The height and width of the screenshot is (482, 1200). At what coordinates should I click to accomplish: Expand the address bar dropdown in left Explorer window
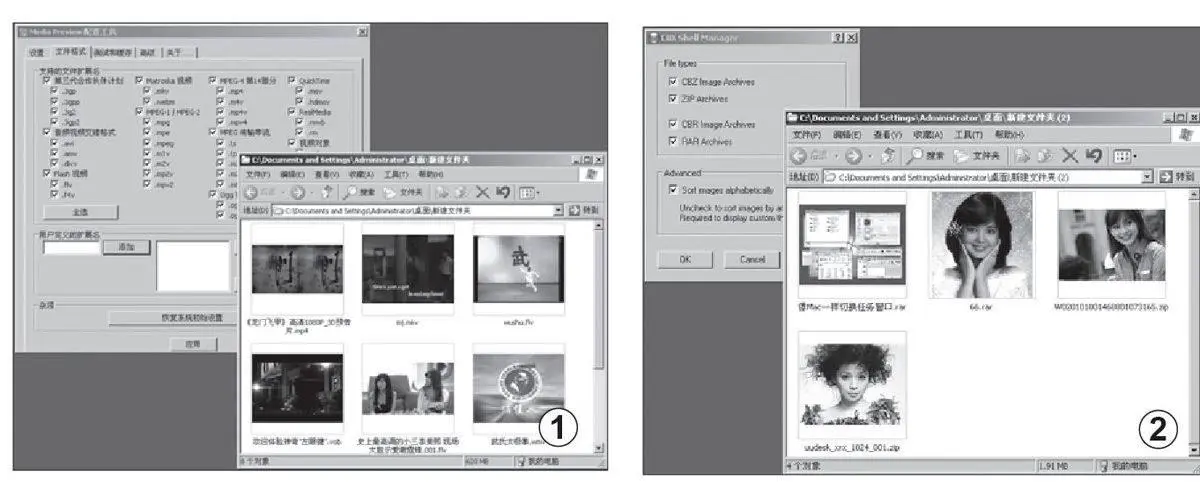coord(558,211)
